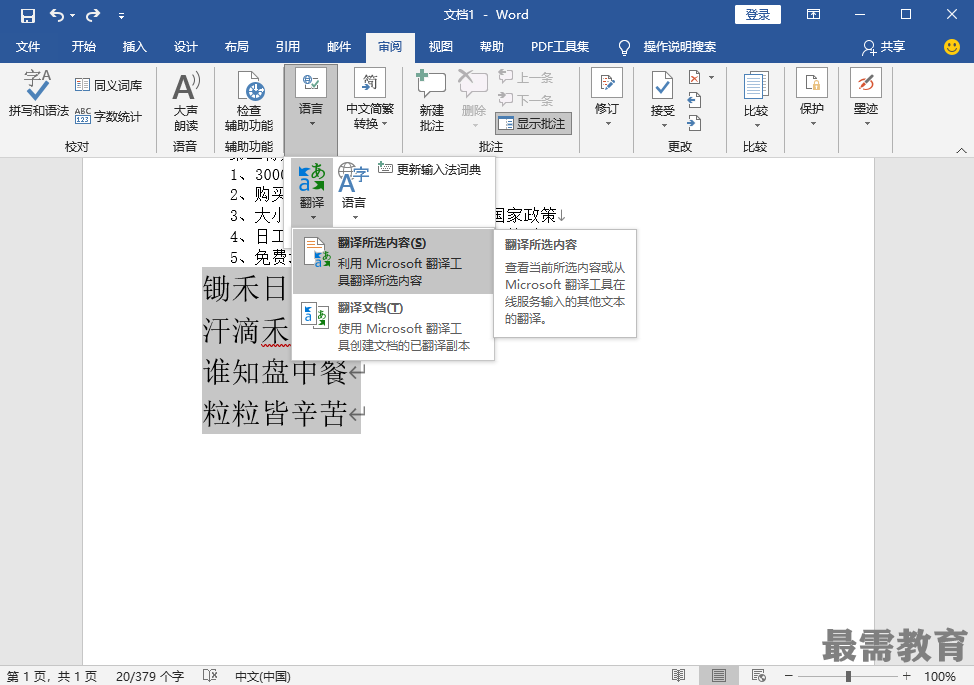Open 检查辅助功能 accessibility checker
Screen dimensions: 974x685
click(249, 101)
